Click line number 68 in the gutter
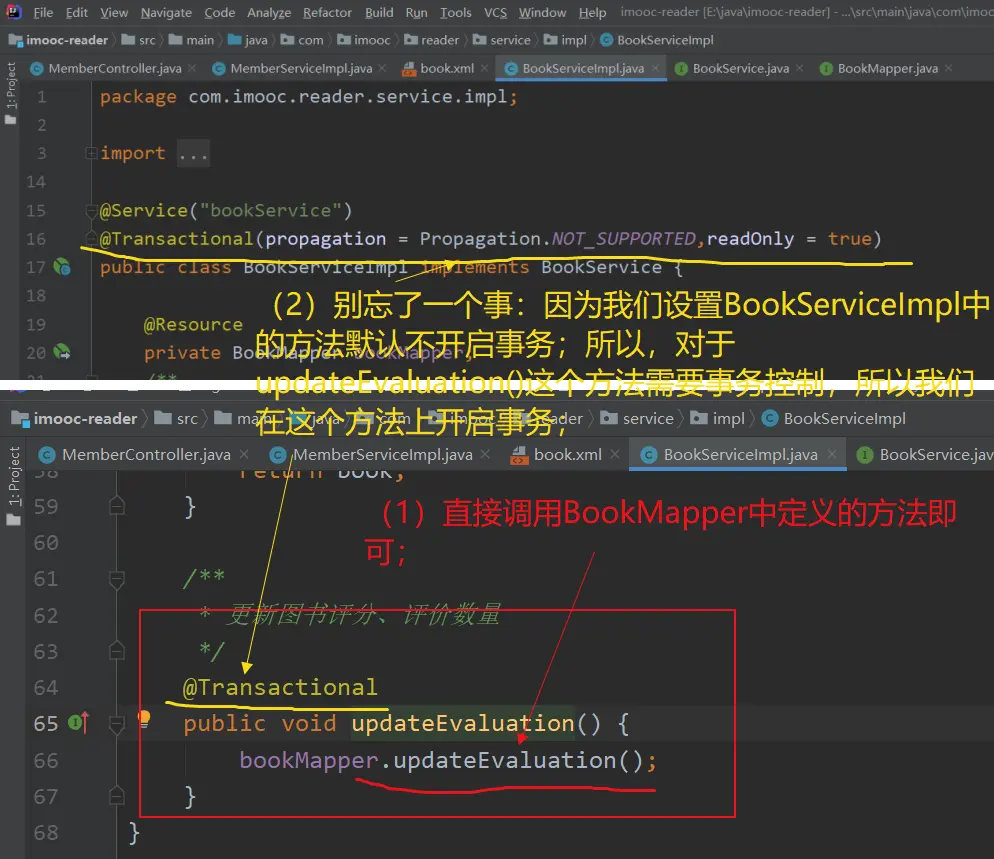The image size is (994, 859). (45, 833)
